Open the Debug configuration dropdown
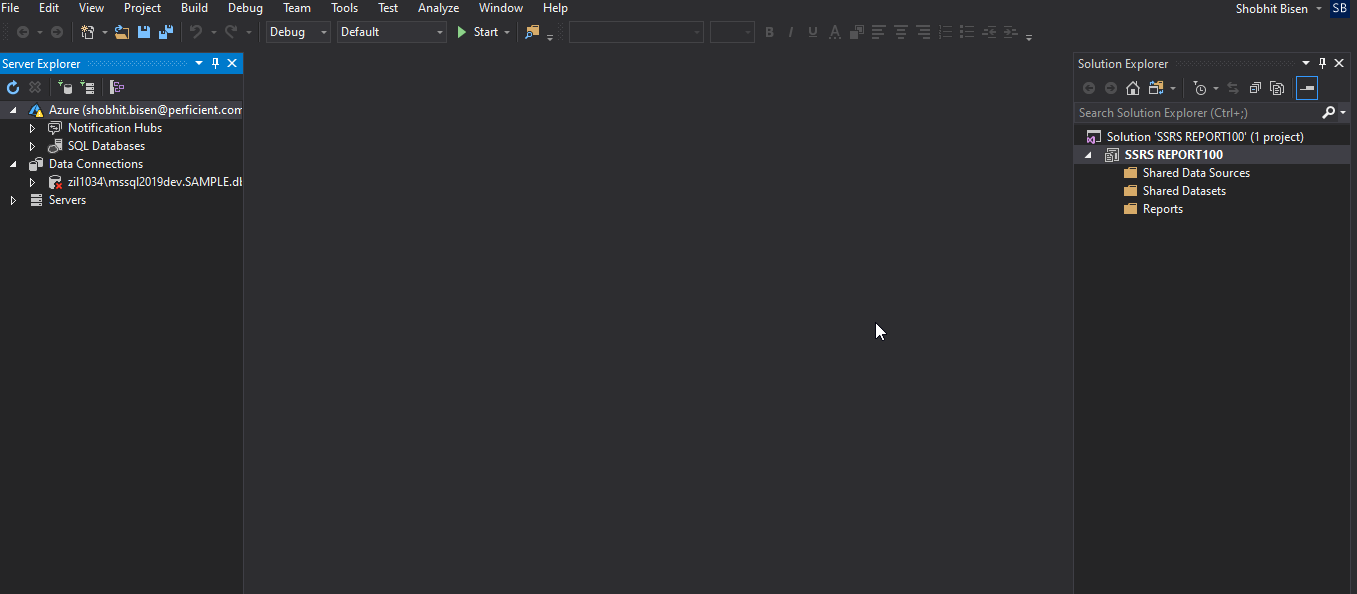 click(x=297, y=32)
